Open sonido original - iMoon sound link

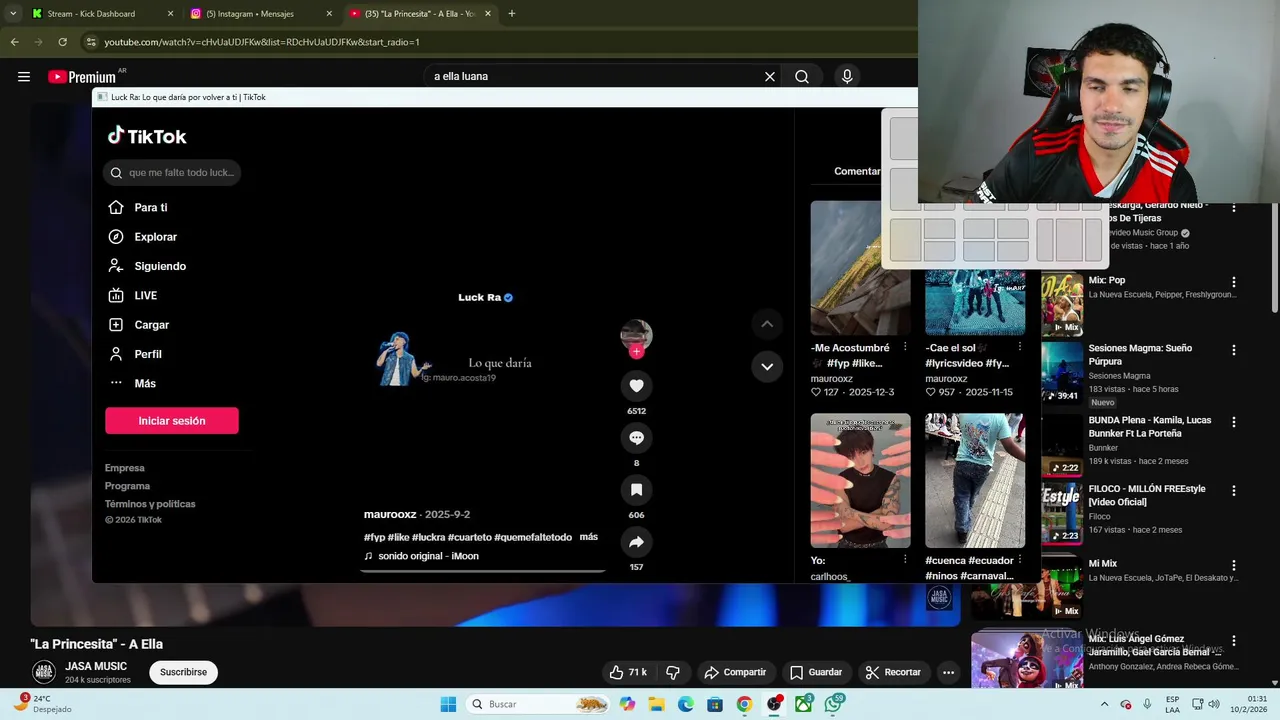point(428,556)
